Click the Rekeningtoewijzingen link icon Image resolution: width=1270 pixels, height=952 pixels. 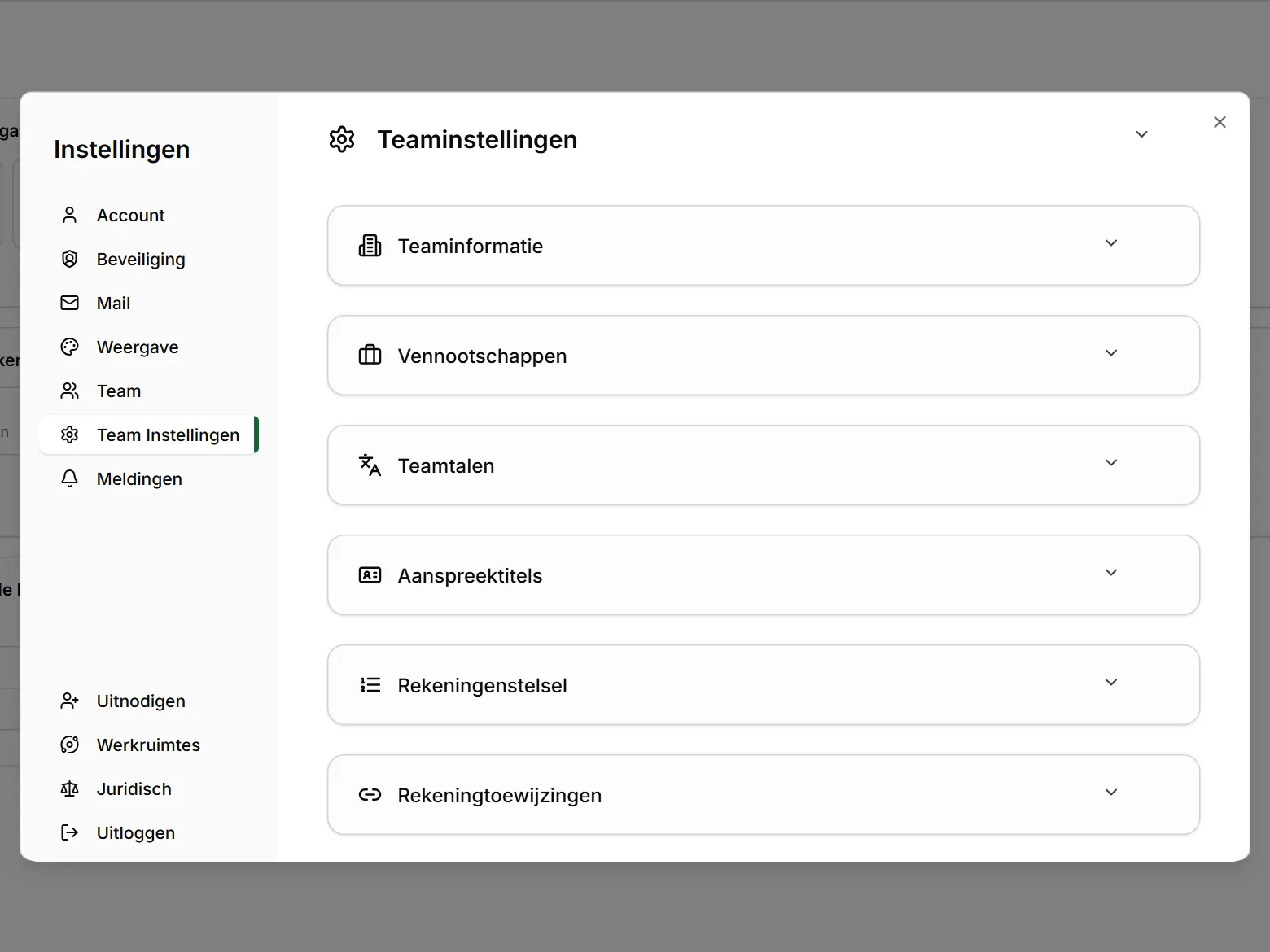[370, 795]
